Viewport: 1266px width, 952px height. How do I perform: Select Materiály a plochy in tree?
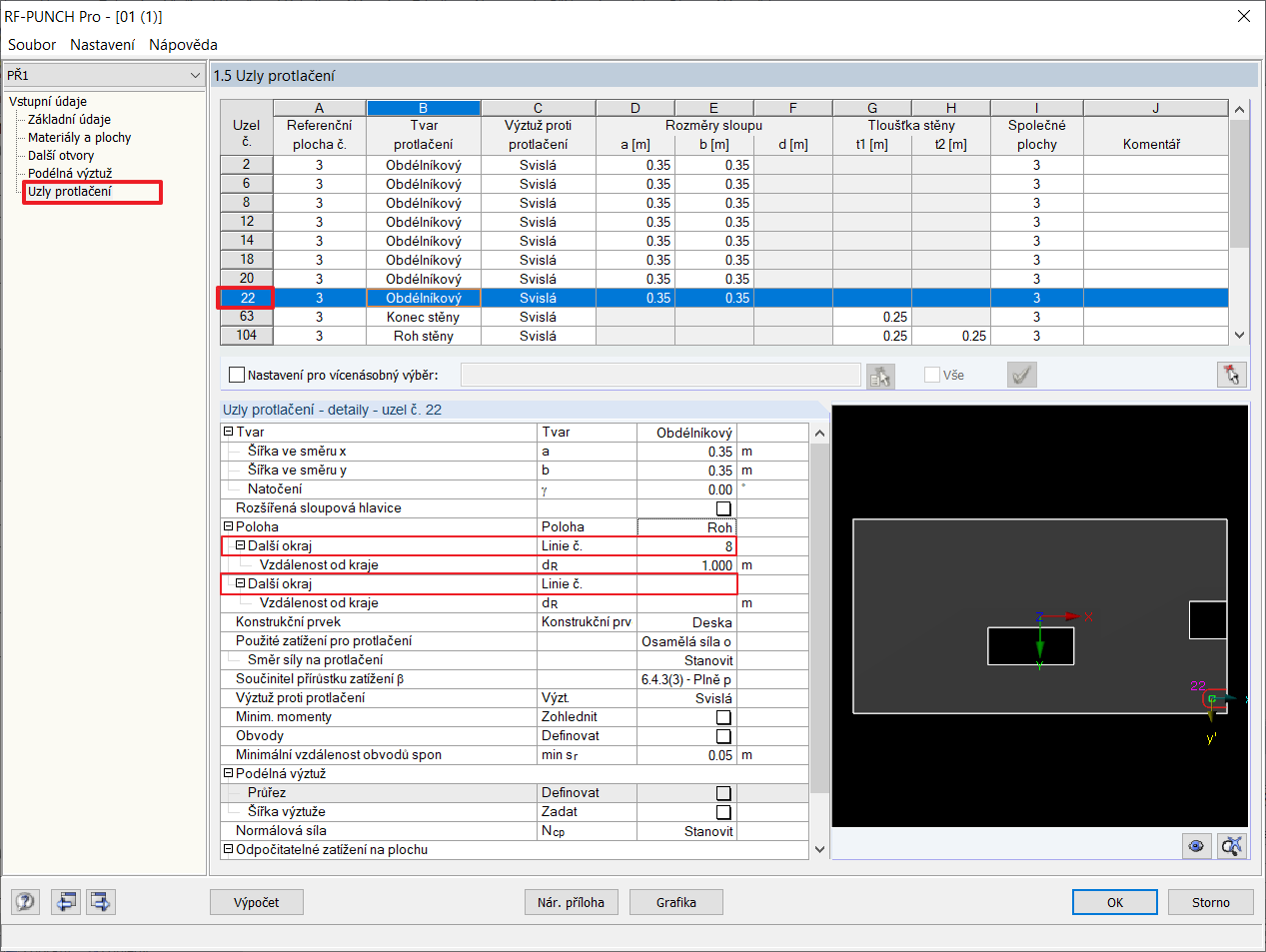click(79, 138)
